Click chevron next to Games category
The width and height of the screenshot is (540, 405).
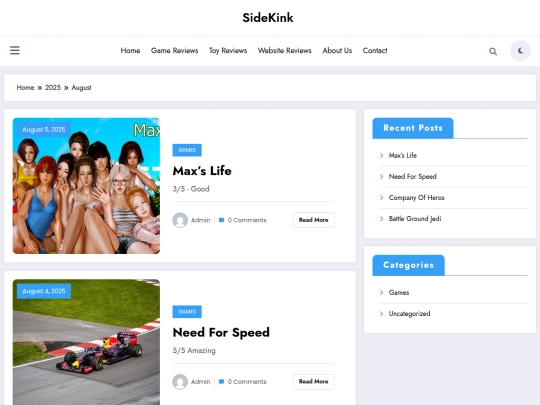381,292
